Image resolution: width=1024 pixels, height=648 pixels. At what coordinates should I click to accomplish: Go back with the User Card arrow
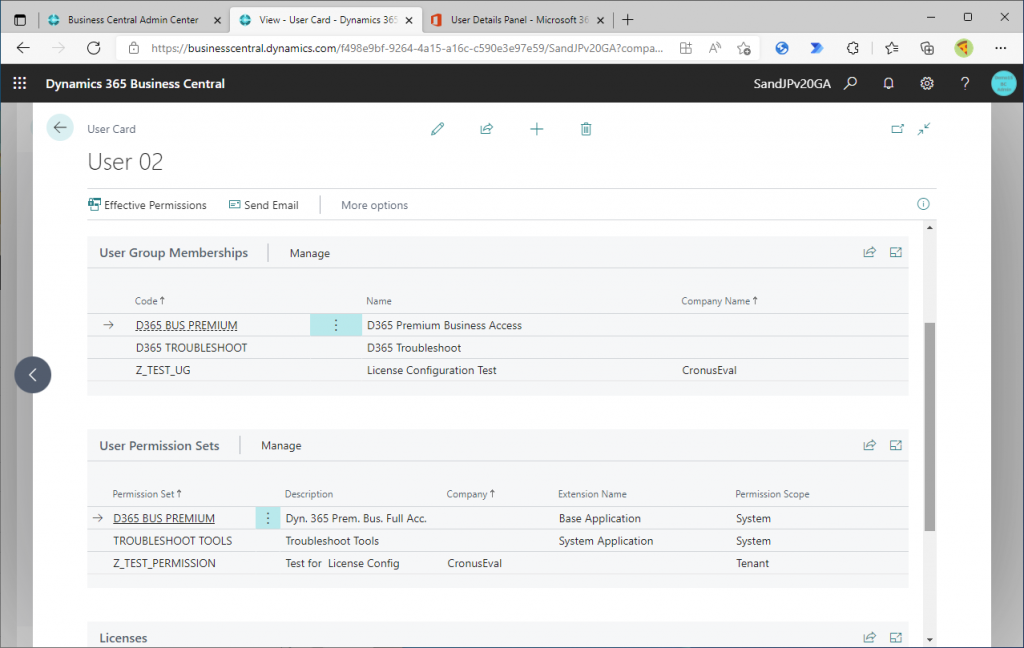tap(59, 128)
